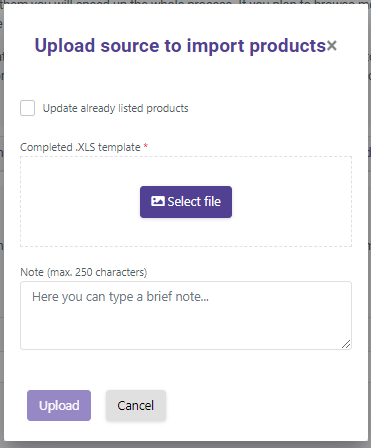Click empty space left of Select file button
Image resolution: width=371 pixels, height=448 pixels.
tap(80, 202)
